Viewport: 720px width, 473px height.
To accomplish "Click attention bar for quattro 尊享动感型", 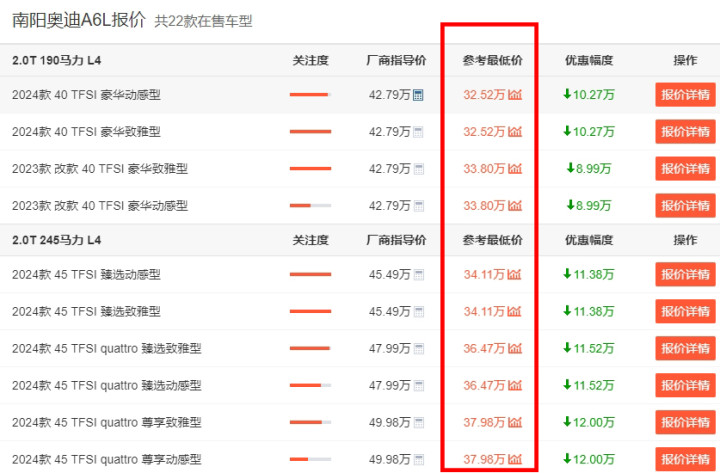I will (x=310, y=459).
